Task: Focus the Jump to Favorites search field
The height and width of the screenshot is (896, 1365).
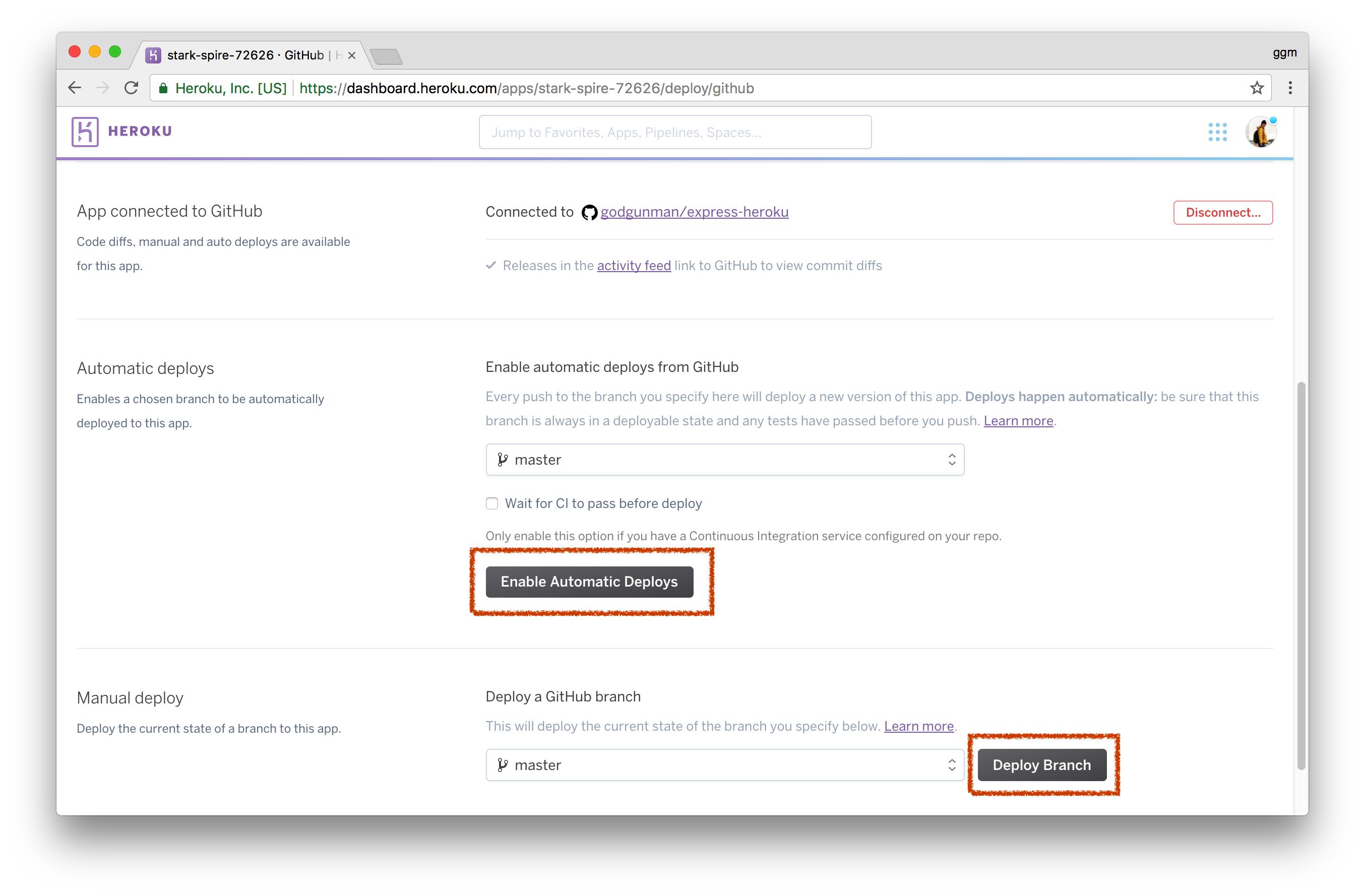Action: 675,133
